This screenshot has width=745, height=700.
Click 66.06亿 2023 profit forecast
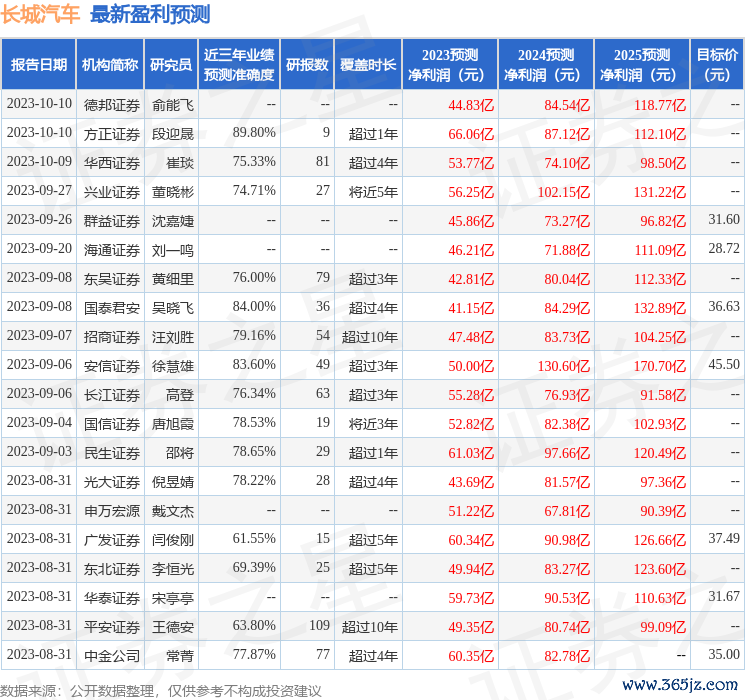click(x=471, y=134)
